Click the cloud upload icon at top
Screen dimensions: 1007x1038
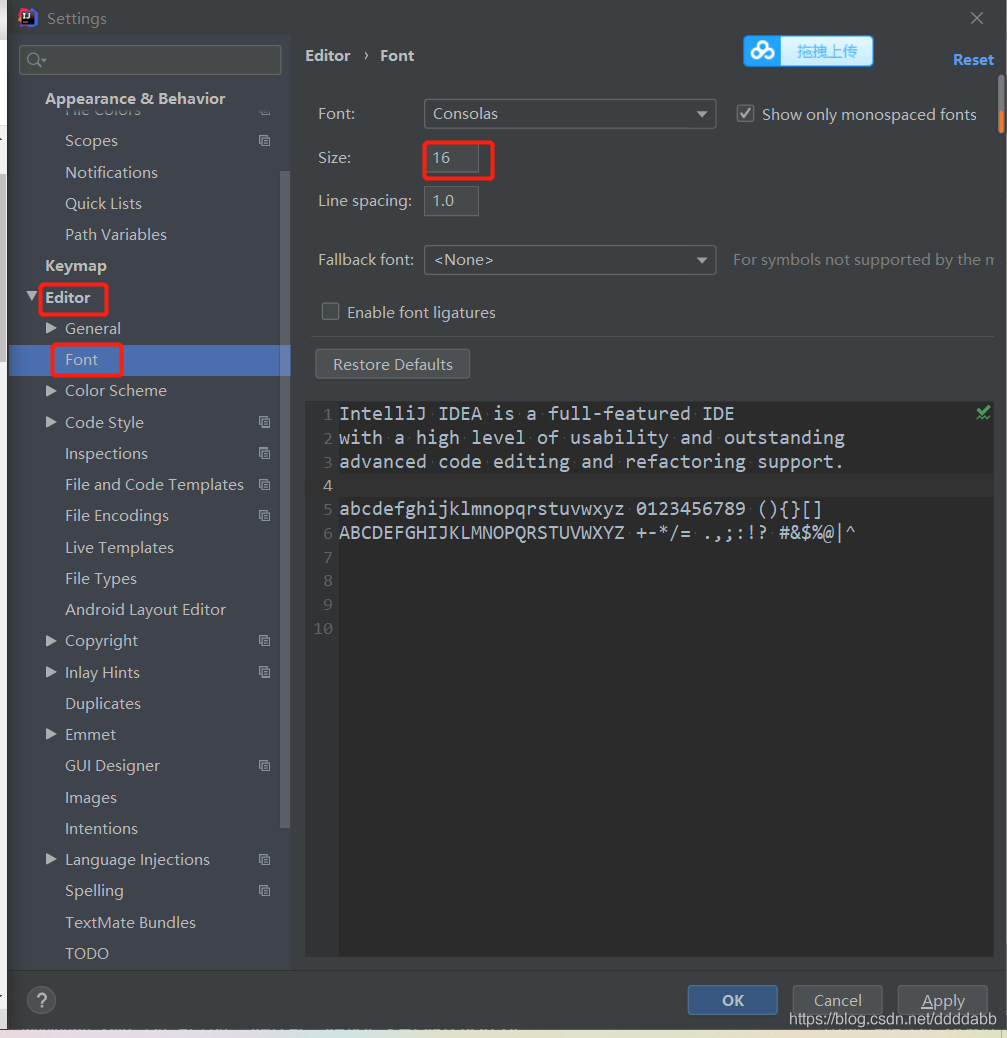(763, 51)
